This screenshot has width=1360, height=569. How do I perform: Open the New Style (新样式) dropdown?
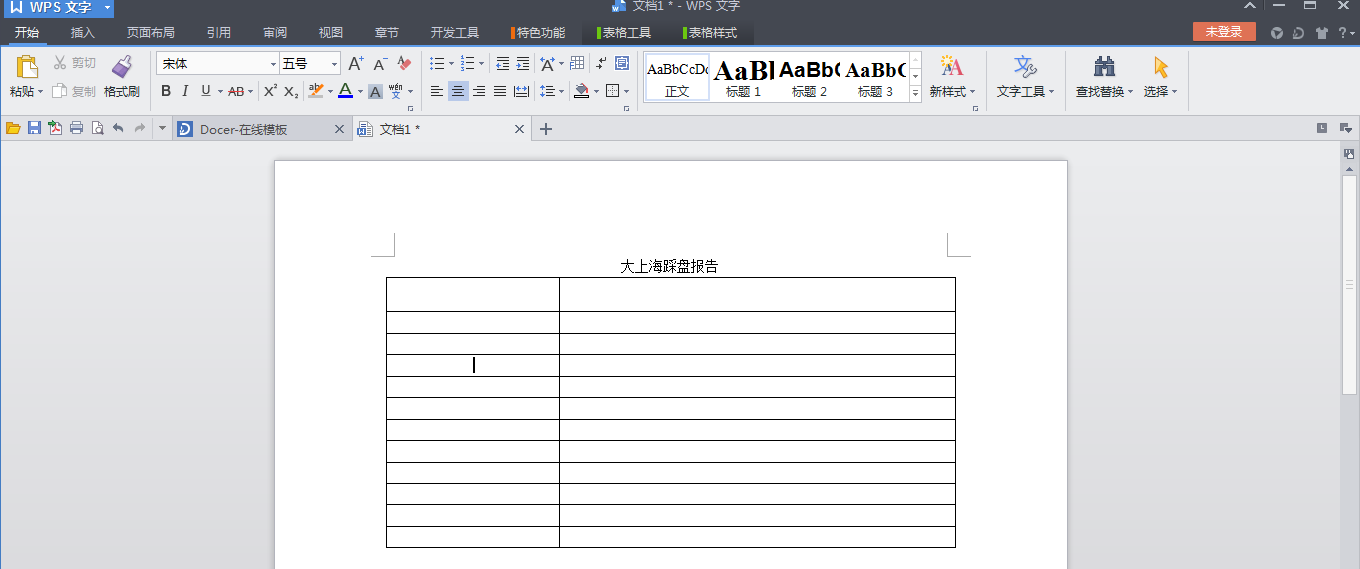coord(952,92)
